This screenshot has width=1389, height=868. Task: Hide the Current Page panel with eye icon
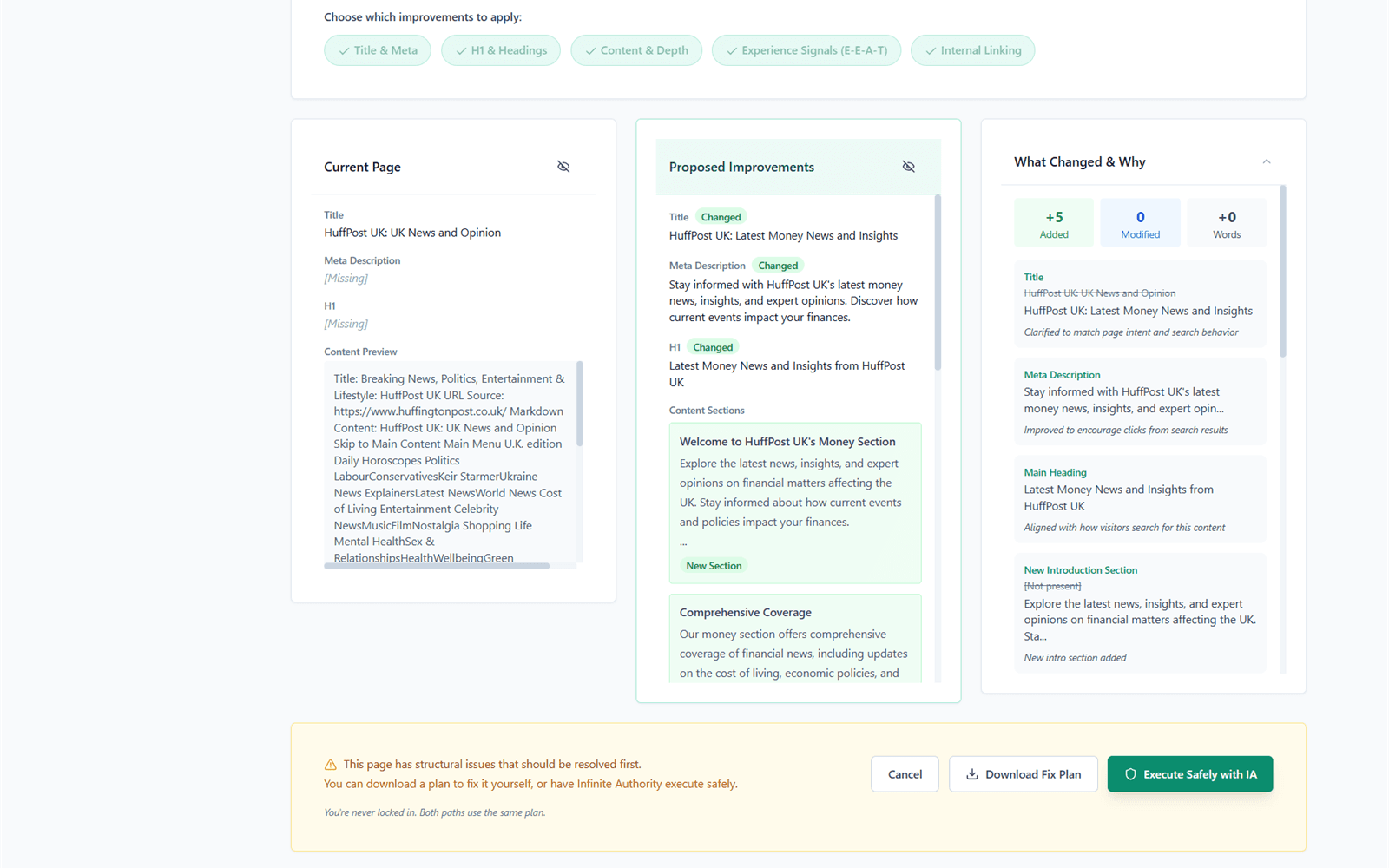click(563, 167)
